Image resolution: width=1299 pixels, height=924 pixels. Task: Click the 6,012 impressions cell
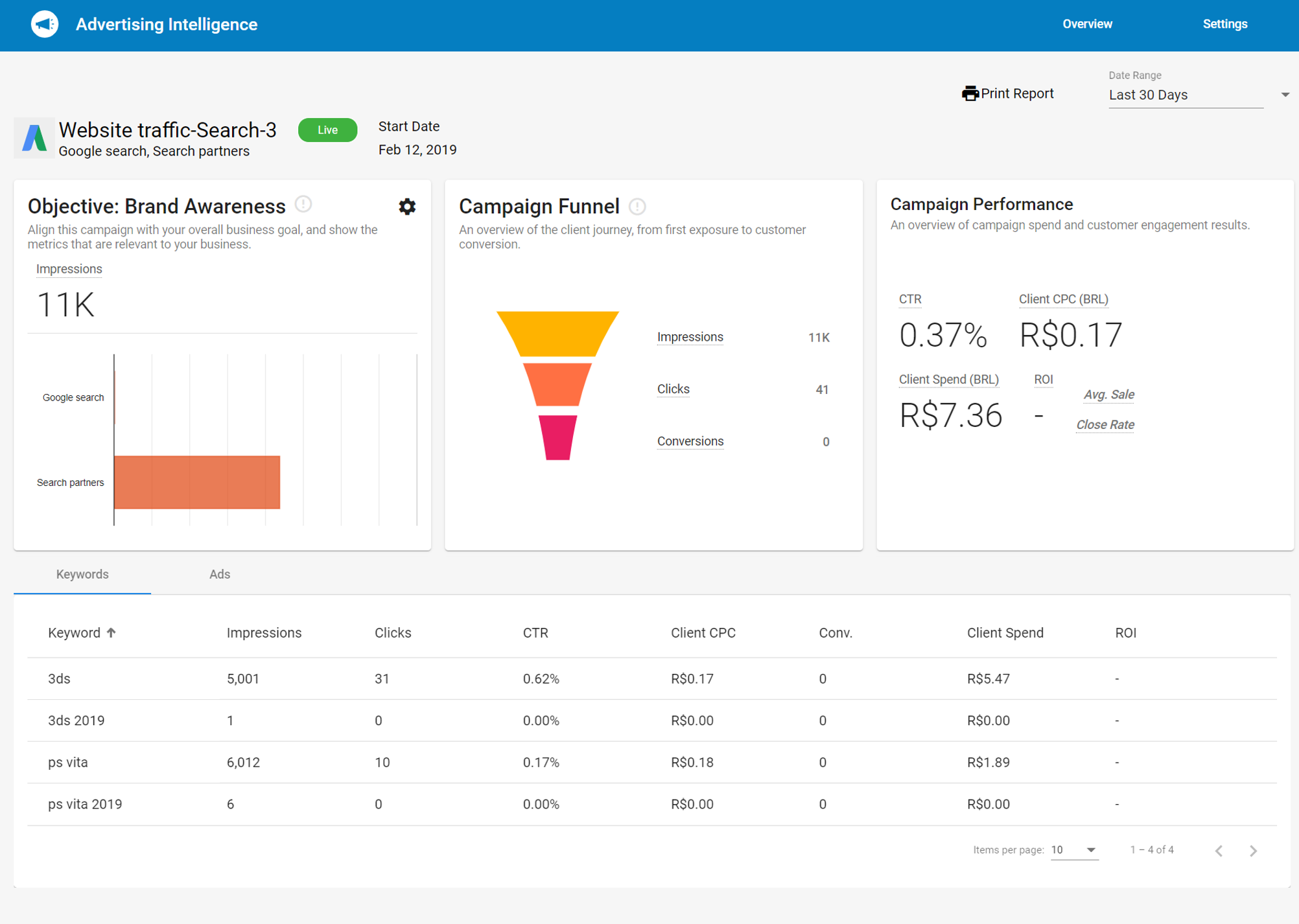pyautogui.click(x=243, y=763)
